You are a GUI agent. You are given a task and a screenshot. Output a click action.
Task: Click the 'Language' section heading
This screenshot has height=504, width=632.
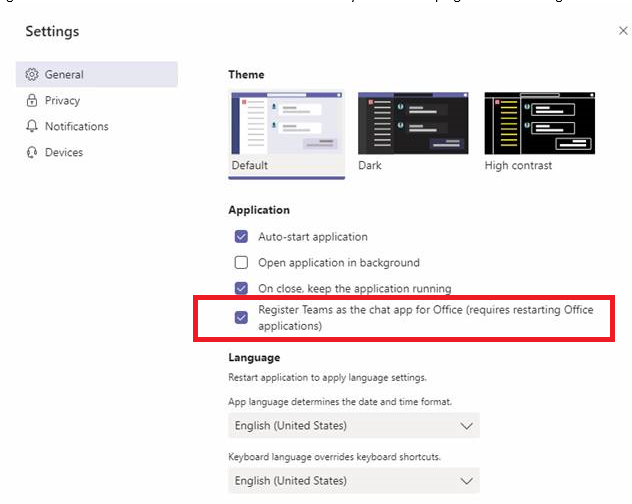(x=254, y=358)
